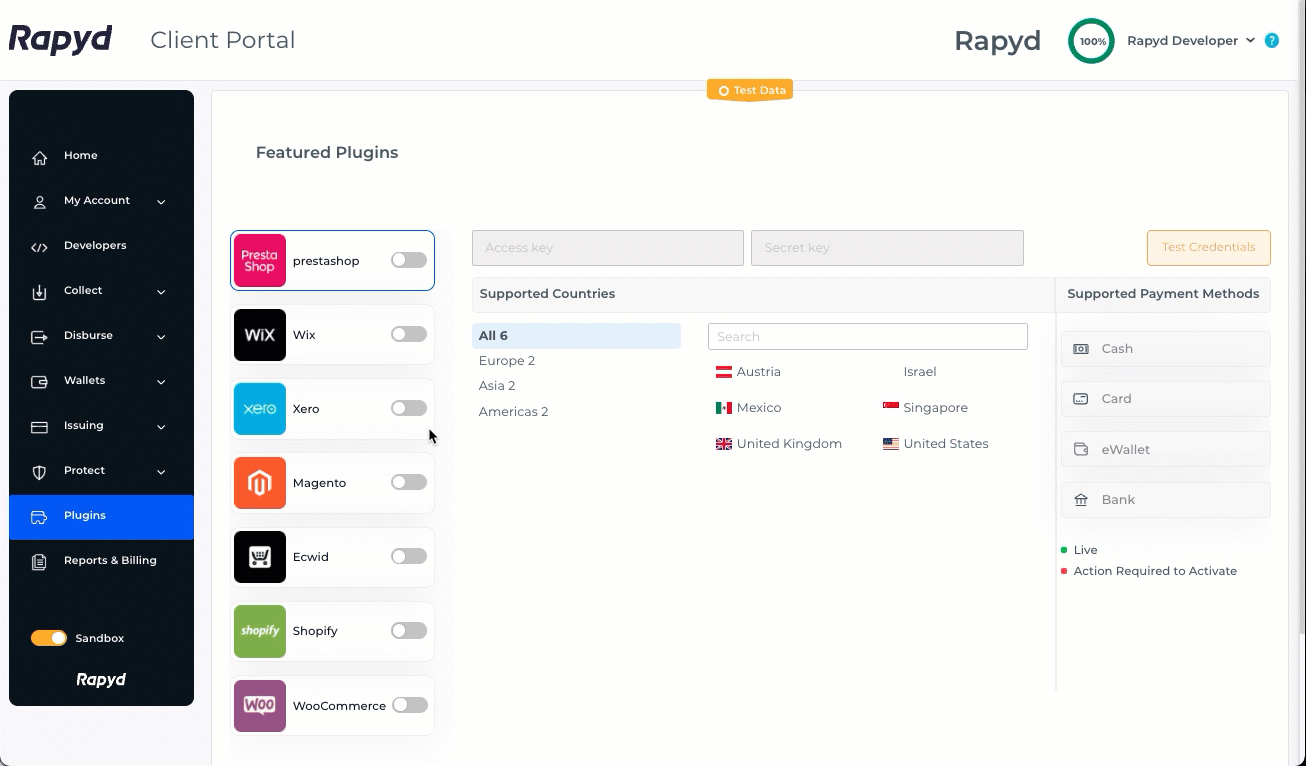Select United Kingdom in the country list

(x=779, y=444)
